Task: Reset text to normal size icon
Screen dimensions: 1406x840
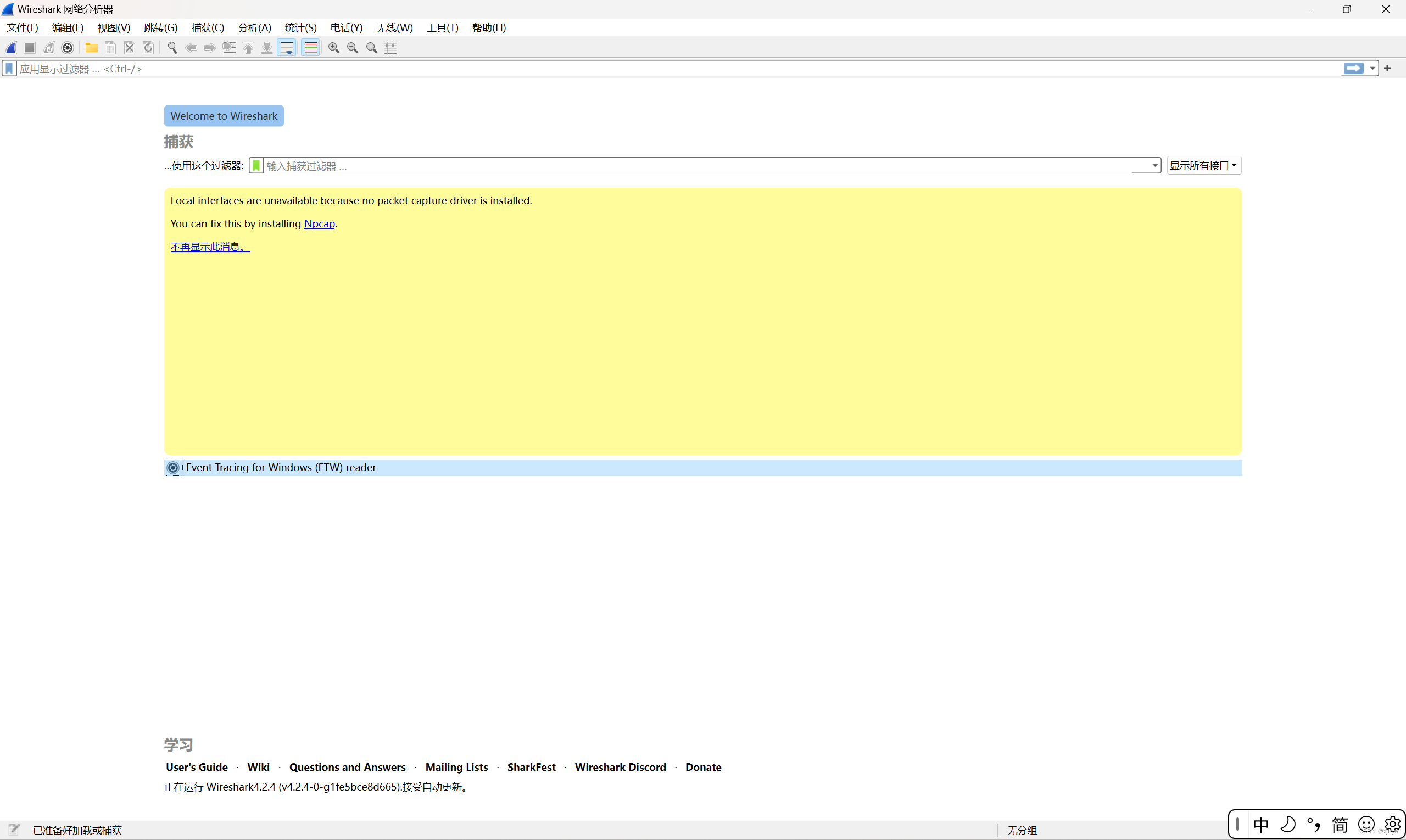Action: click(372, 48)
